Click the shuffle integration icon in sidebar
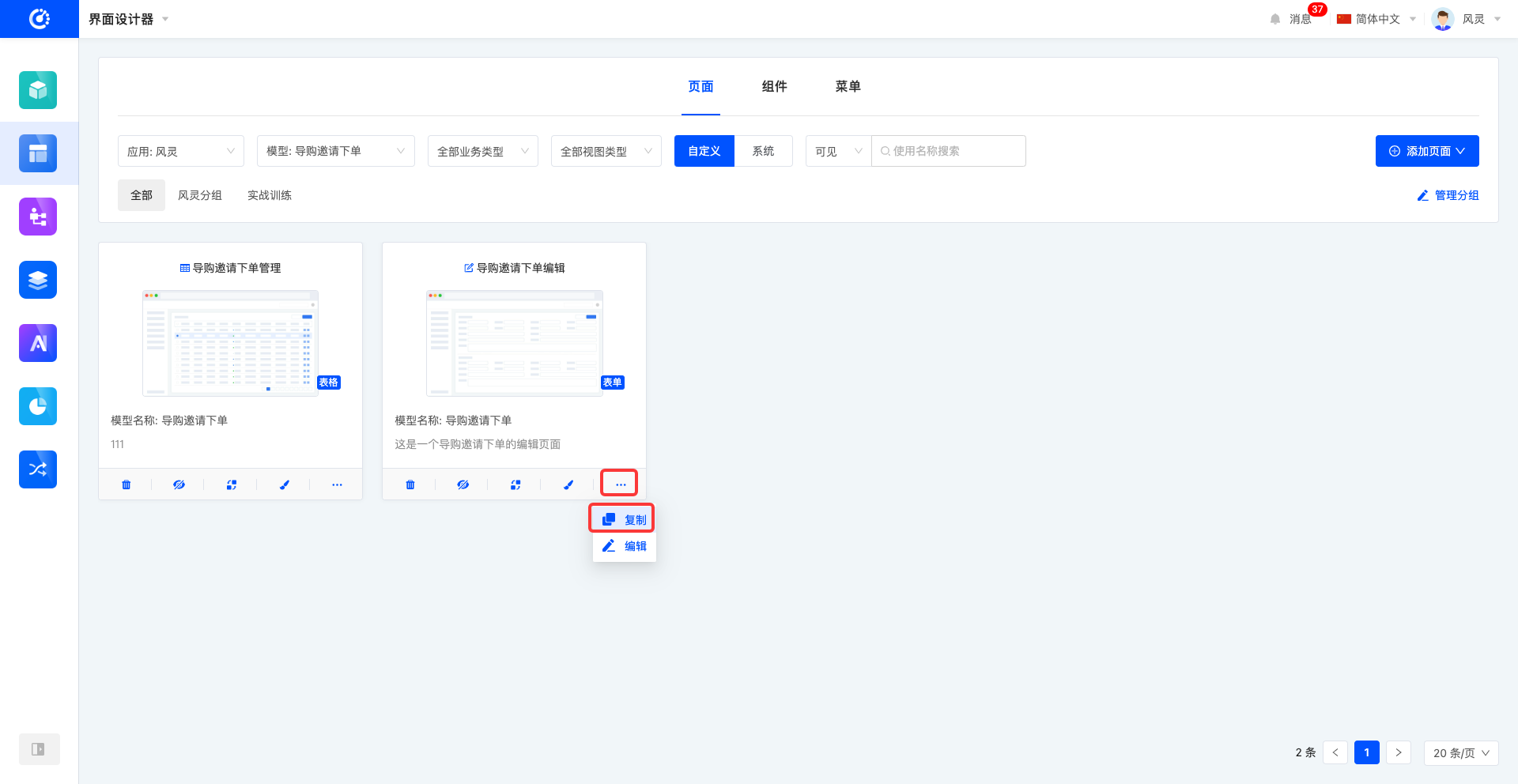The height and width of the screenshot is (784, 1518). [38, 469]
